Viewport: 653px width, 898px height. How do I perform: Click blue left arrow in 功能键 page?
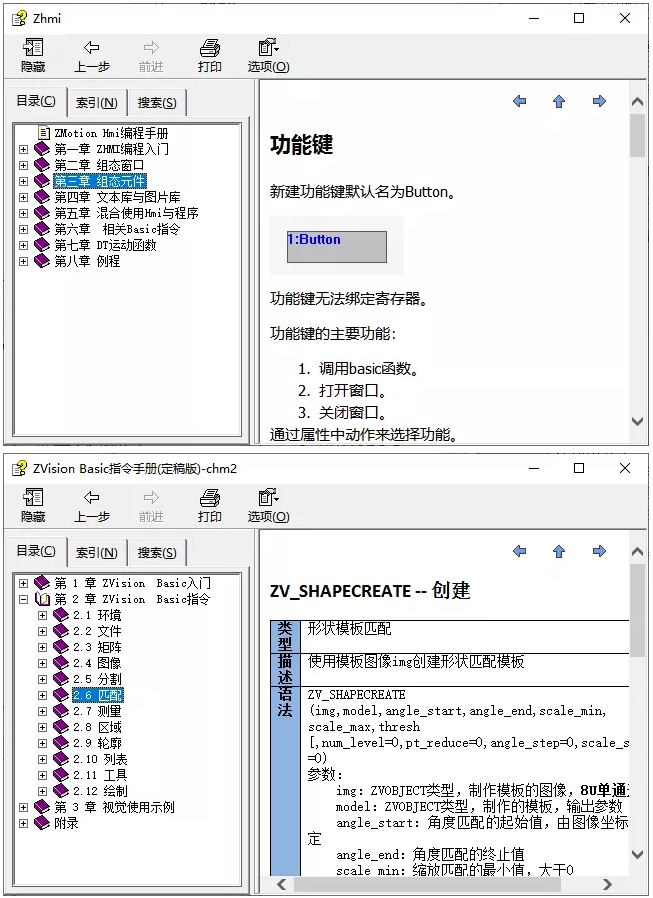pyautogui.click(x=520, y=101)
